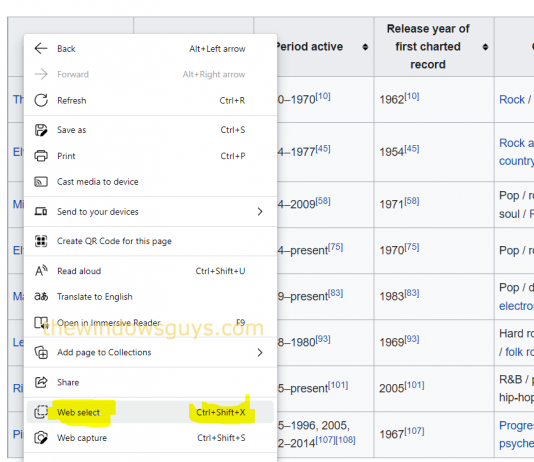The height and width of the screenshot is (462, 534).
Task: Choose Create QR Code for this page
Action: coord(150,241)
